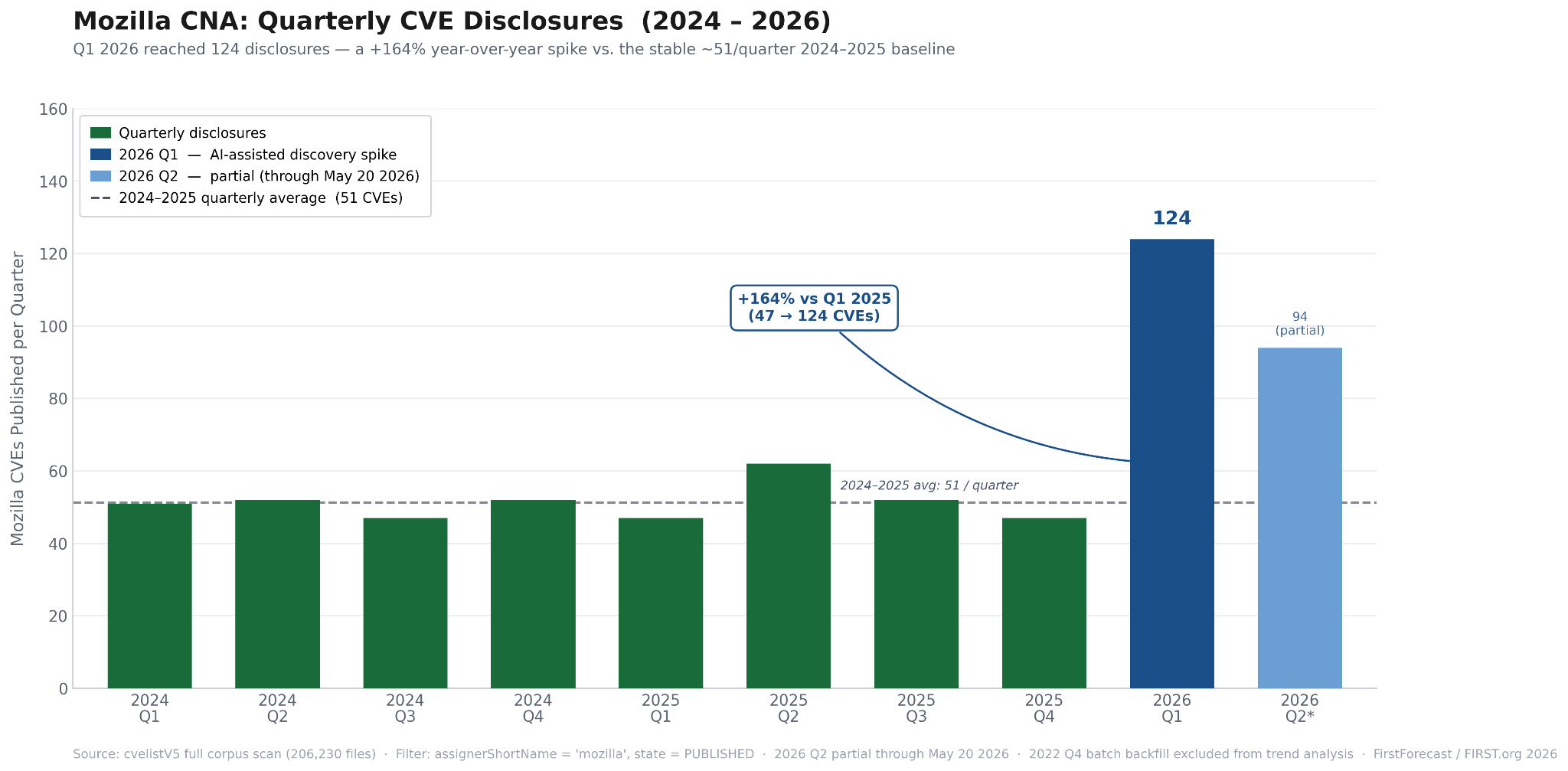The width and height of the screenshot is (1568, 771).
Task: Click the '2024–2025 quarterly average (51 CVEs)' legend text
Action: tap(260, 198)
